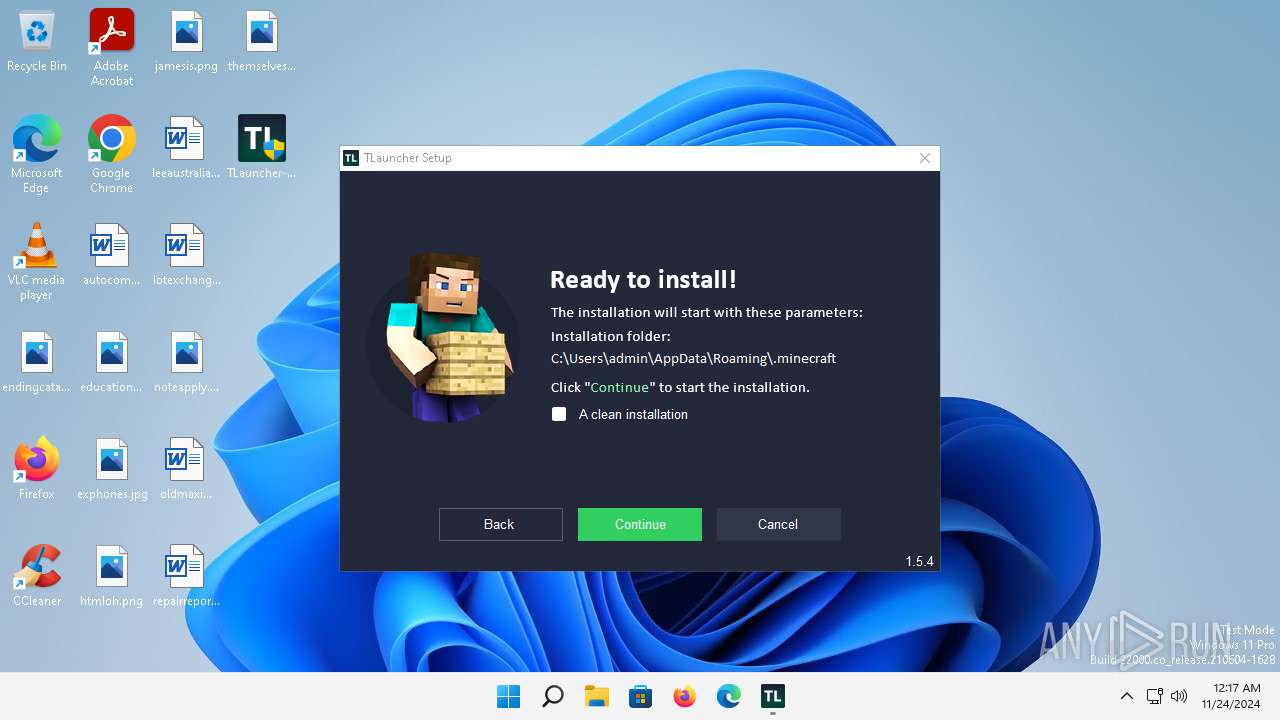Click Continue to start installation
The height and width of the screenshot is (720, 1280).
tap(640, 524)
